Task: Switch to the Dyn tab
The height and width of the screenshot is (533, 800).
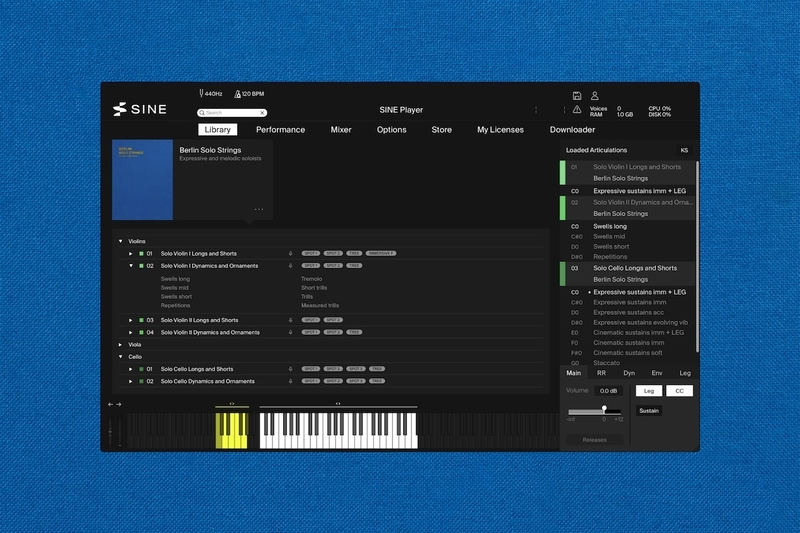Action: coord(629,373)
